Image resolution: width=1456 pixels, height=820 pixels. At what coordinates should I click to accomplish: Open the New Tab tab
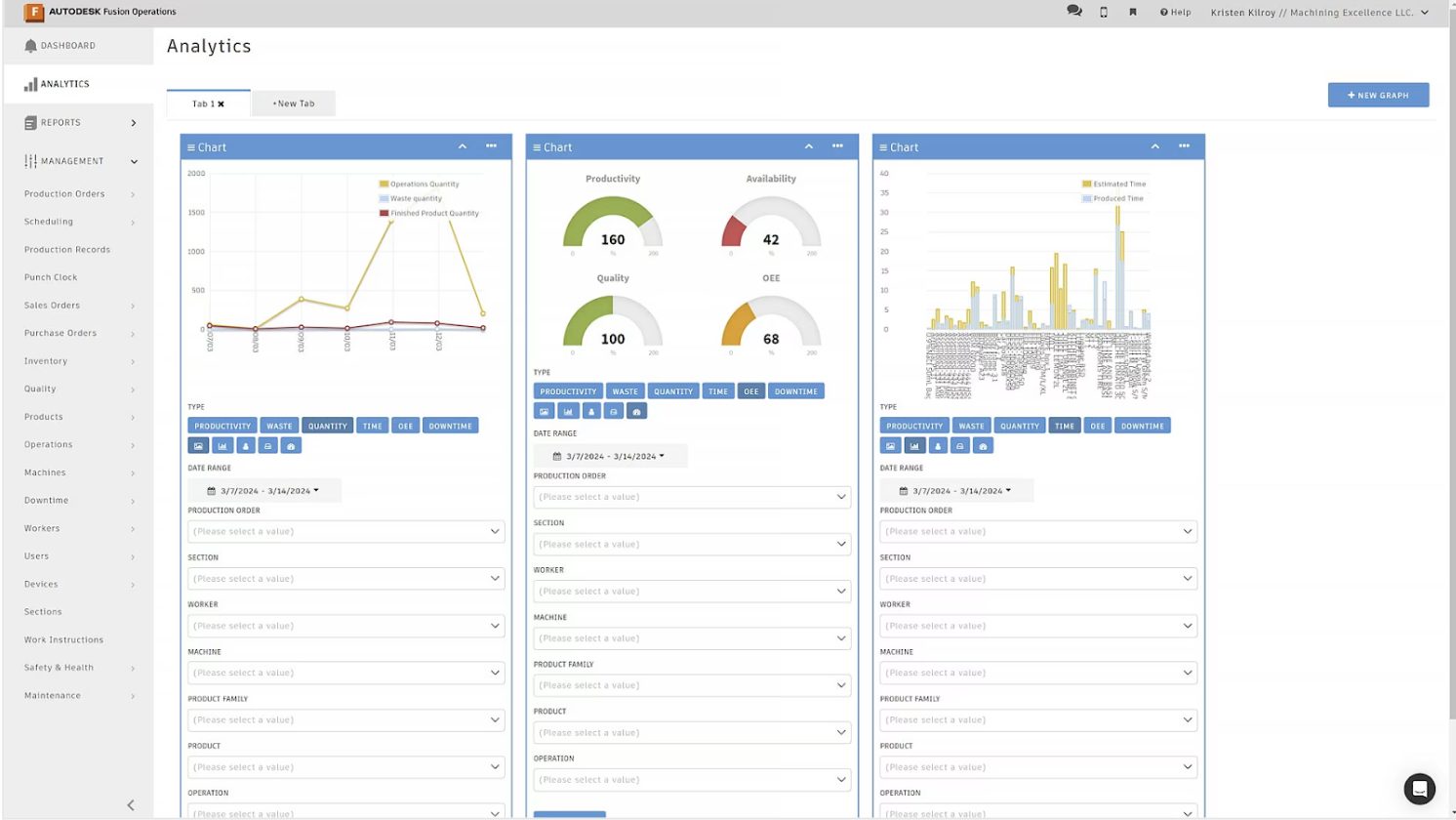(294, 103)
